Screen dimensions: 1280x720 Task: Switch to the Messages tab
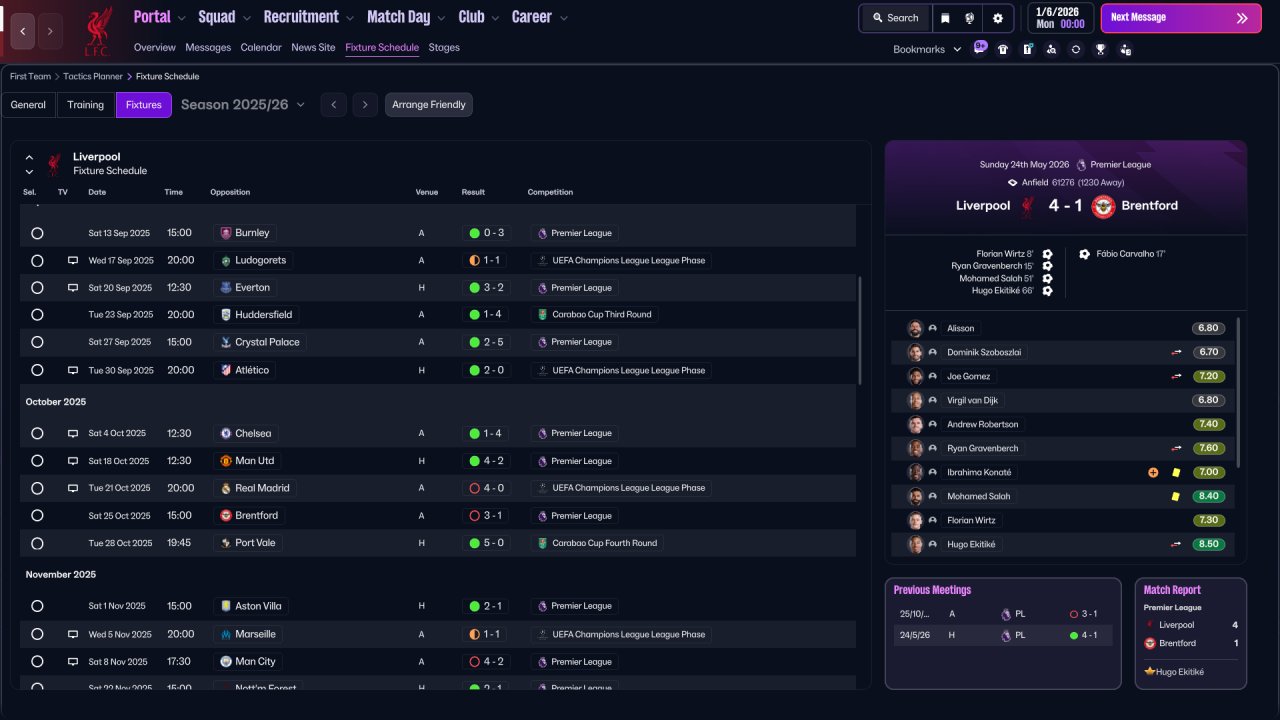[x=208, y=48]
